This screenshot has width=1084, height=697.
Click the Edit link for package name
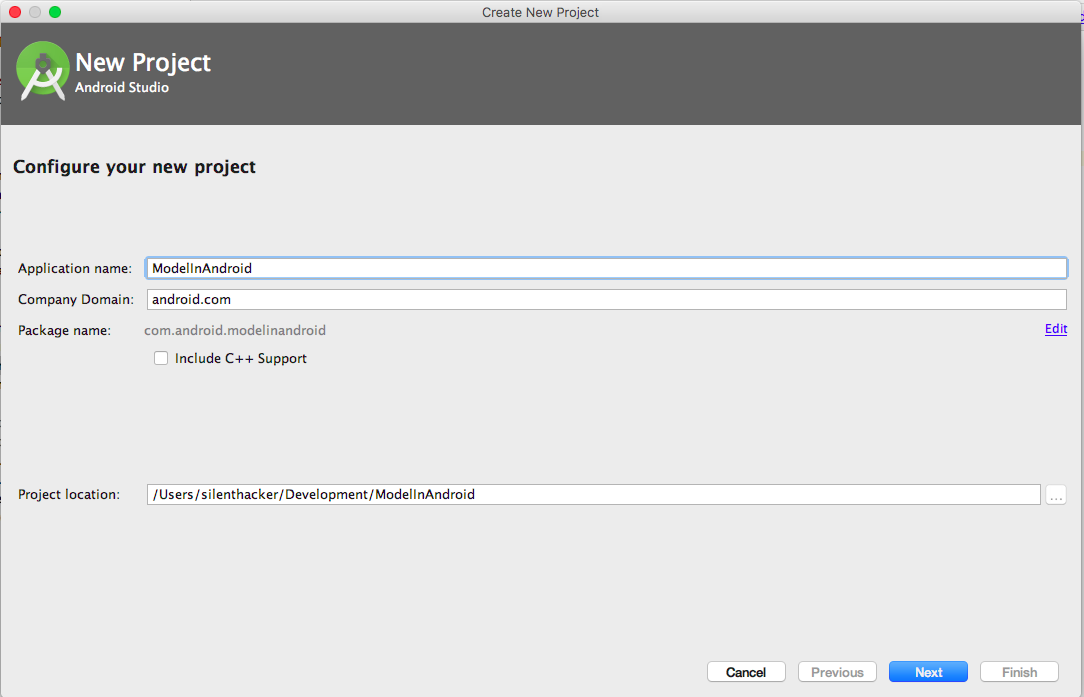pyautogui.click(x=1055, y=329)
